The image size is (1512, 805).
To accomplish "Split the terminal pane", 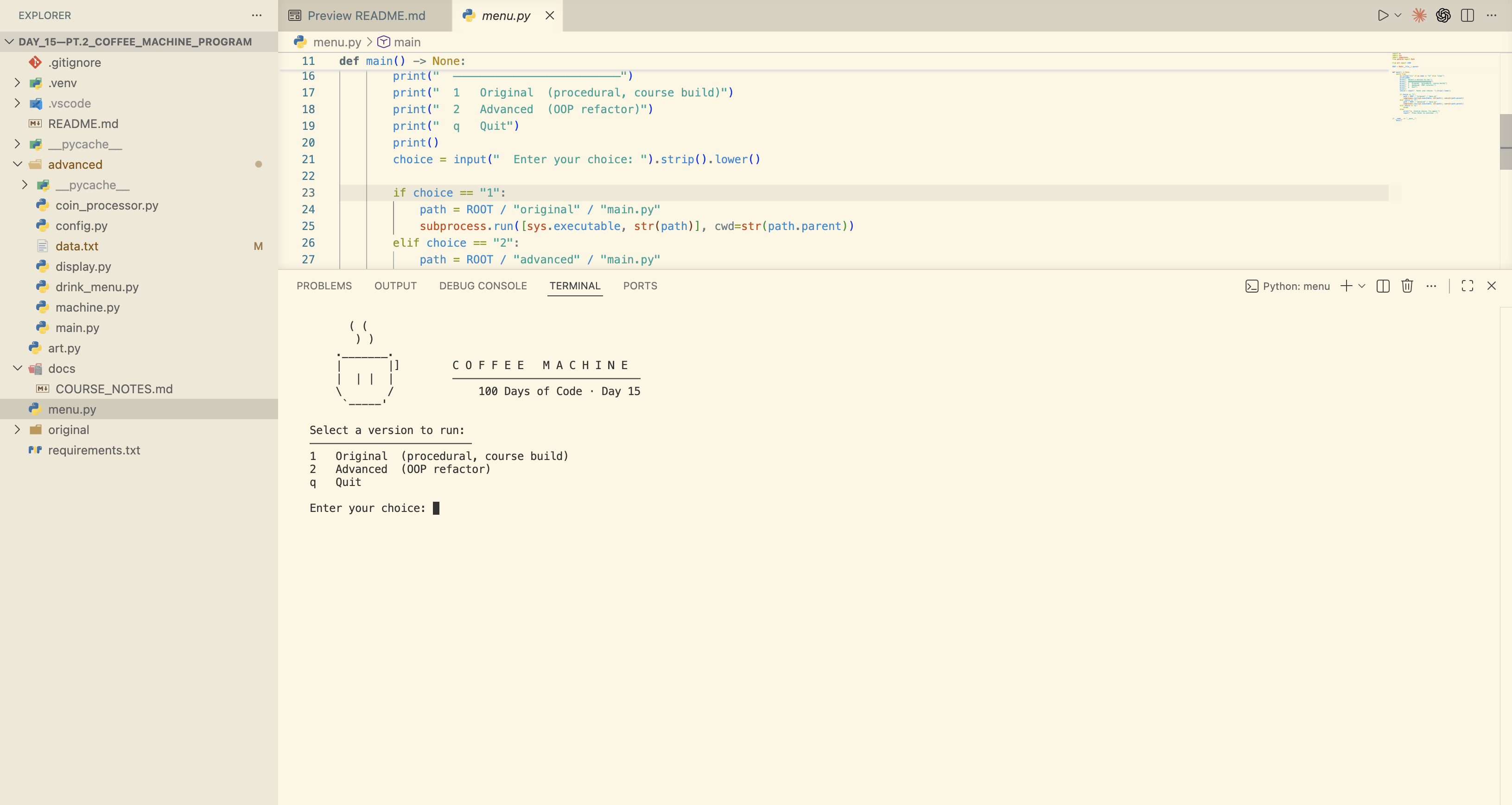I will pos(1383,286).
